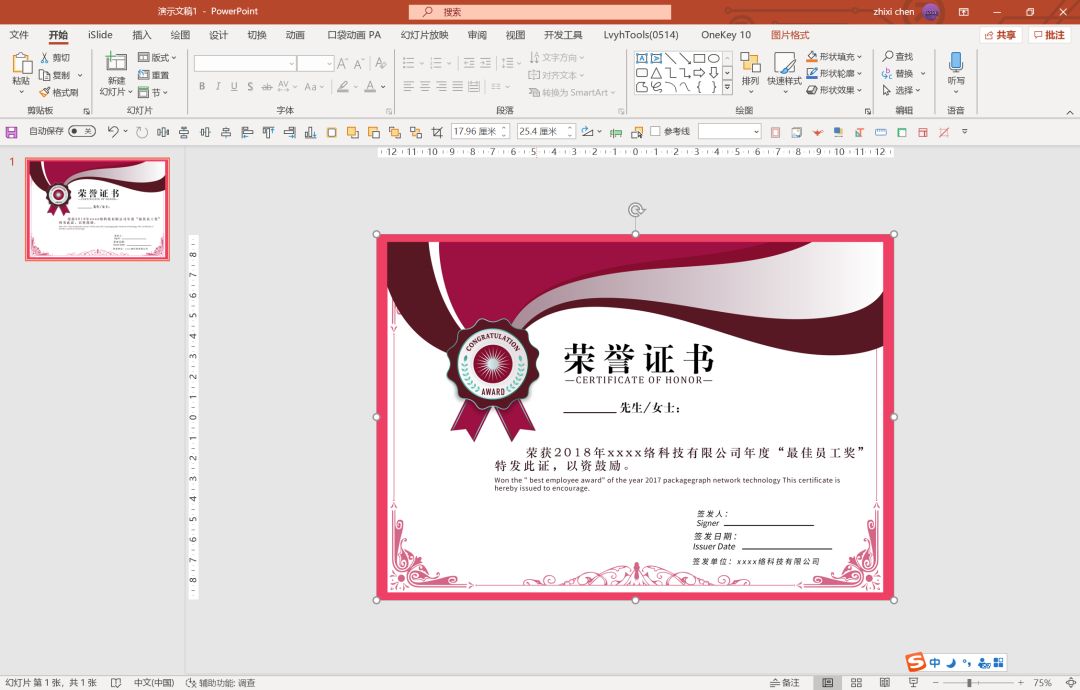Open the 插入 insert tab

point(141,35)
